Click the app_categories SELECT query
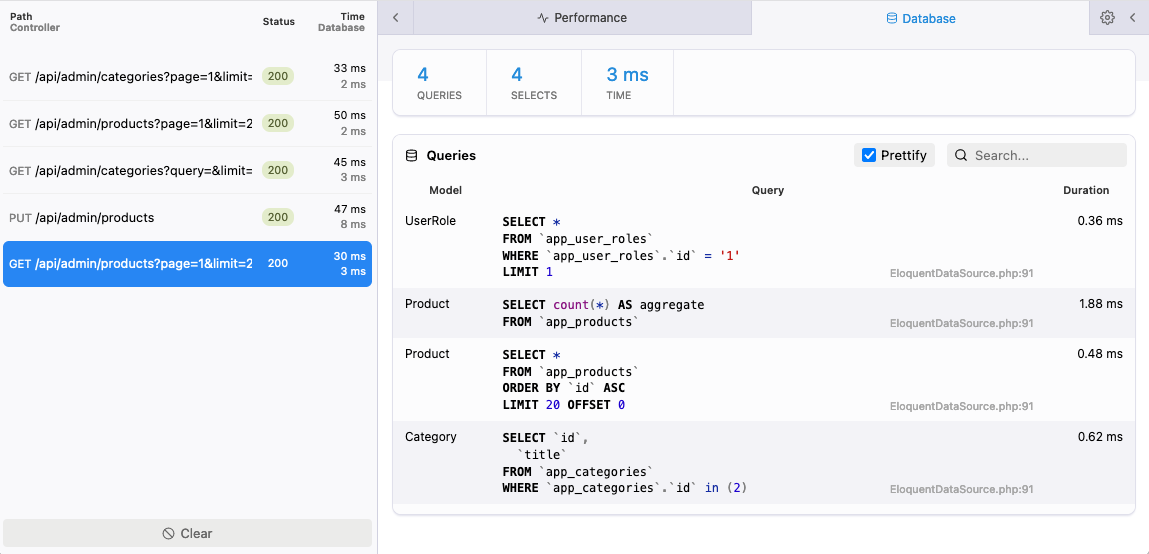This screenshot has width=1149, height=554. (624, 462)
